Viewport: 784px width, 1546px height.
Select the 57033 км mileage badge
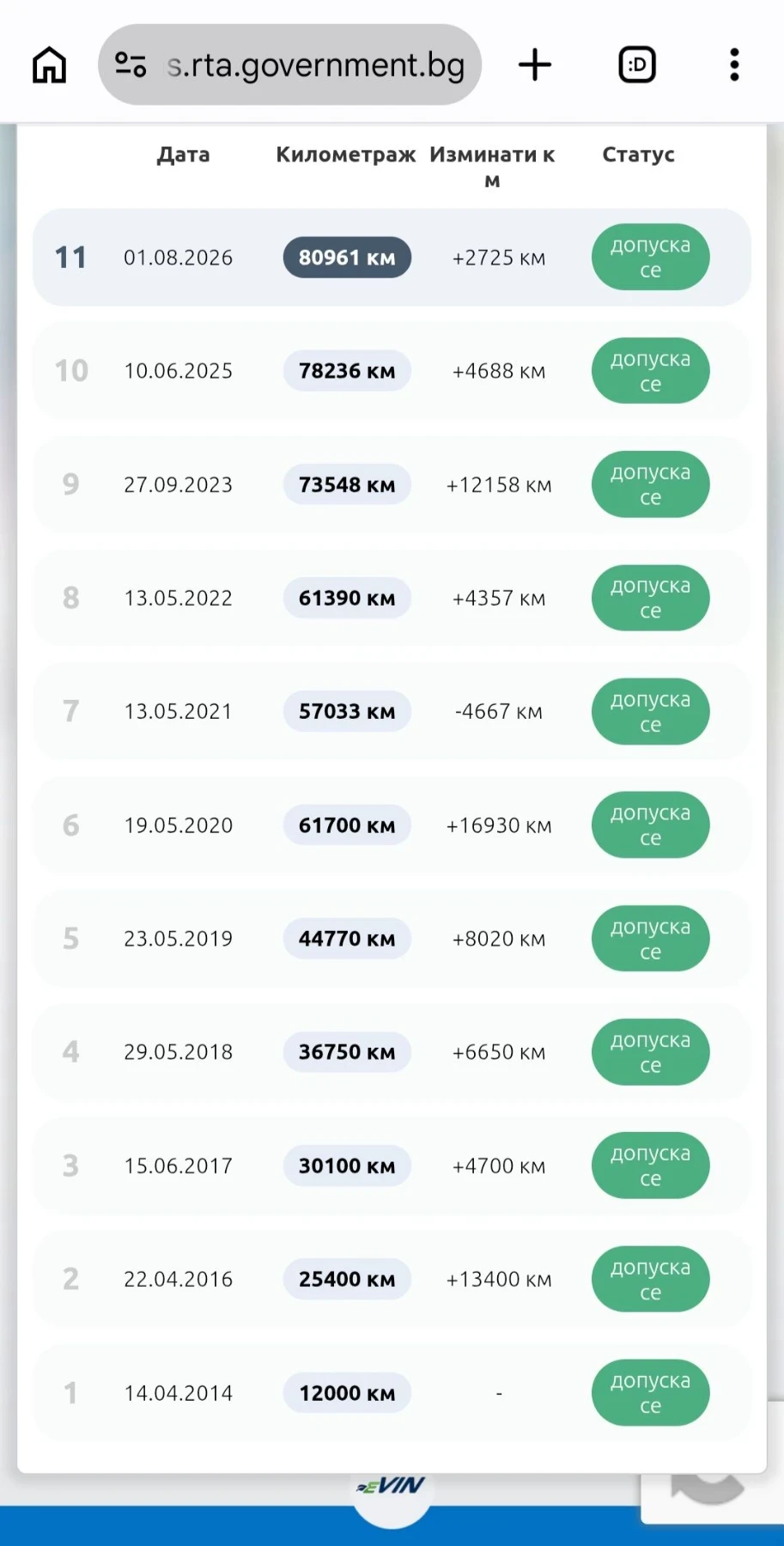click(347, 712)
